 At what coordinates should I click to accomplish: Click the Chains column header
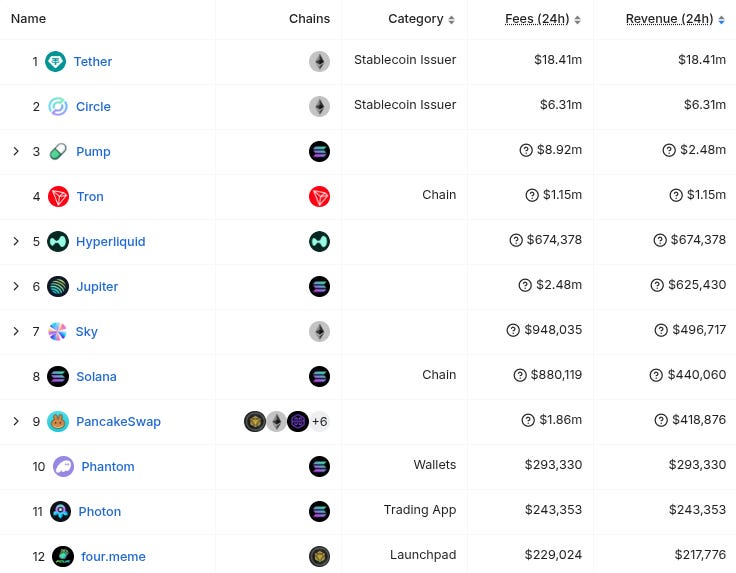(309, 19)
